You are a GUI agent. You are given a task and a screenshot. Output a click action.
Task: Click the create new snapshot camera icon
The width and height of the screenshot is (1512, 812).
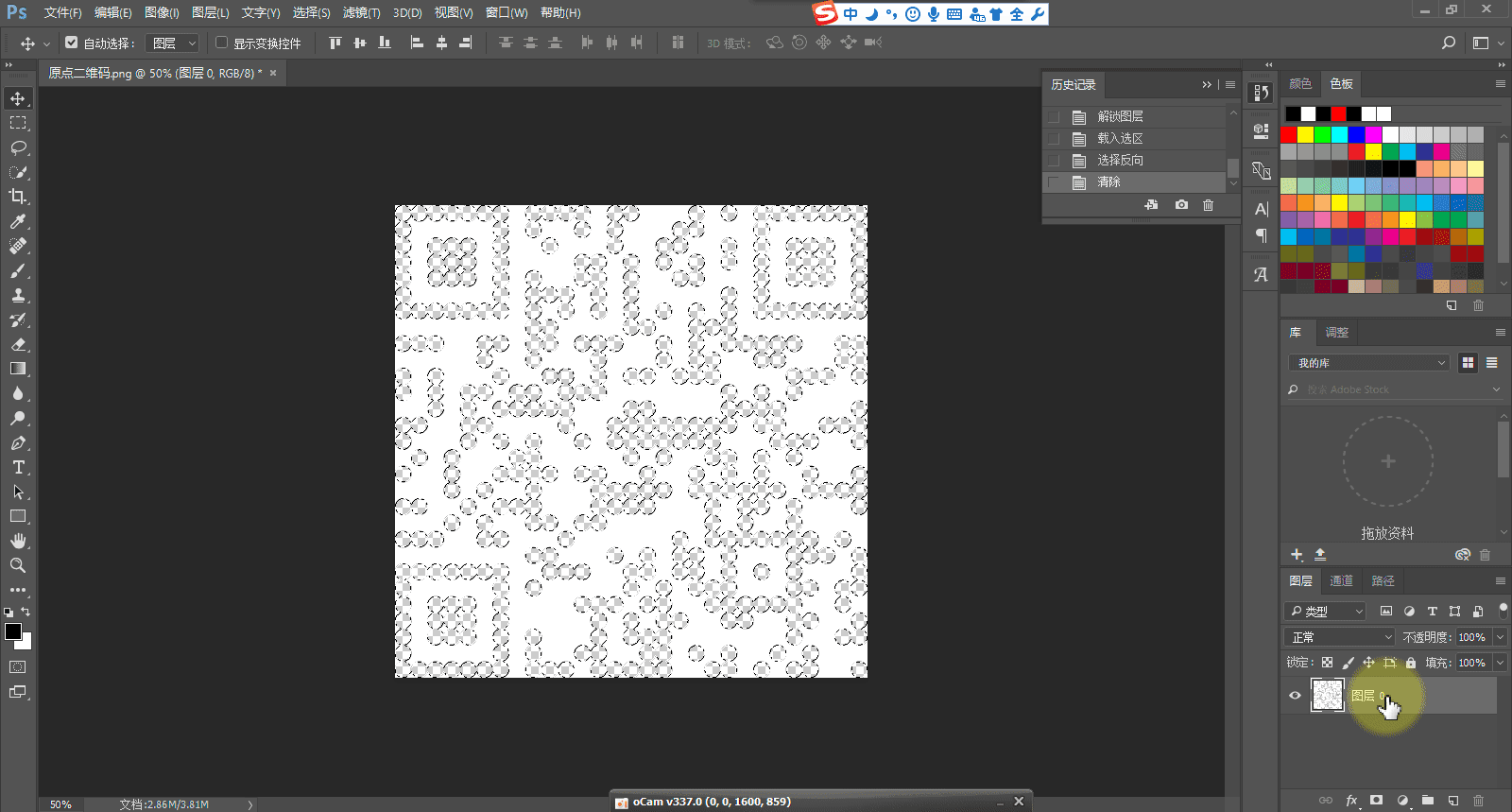click(x=1181, y=205)
